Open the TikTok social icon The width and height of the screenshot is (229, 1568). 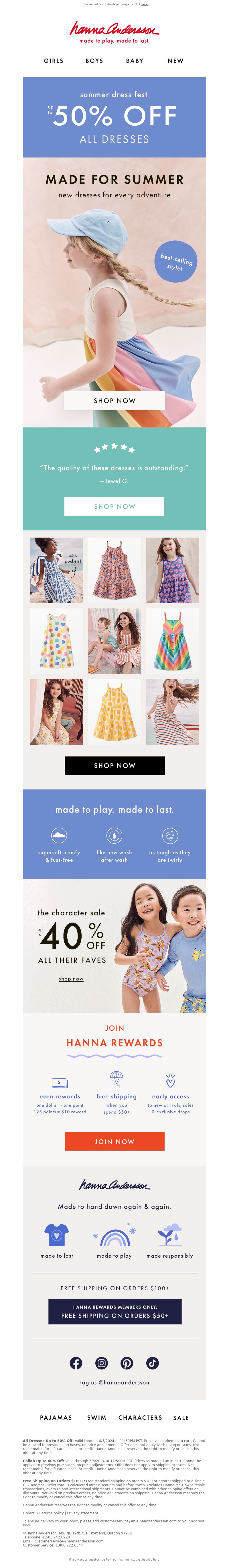[x=153, y=1363]
